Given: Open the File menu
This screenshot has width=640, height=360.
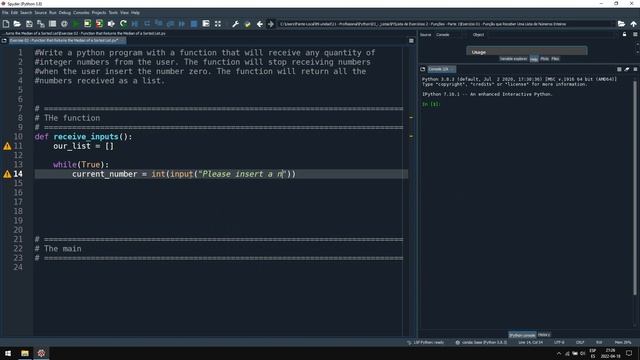Looking at the screenshot, I should pyautogui.click(x=5, y=13).
